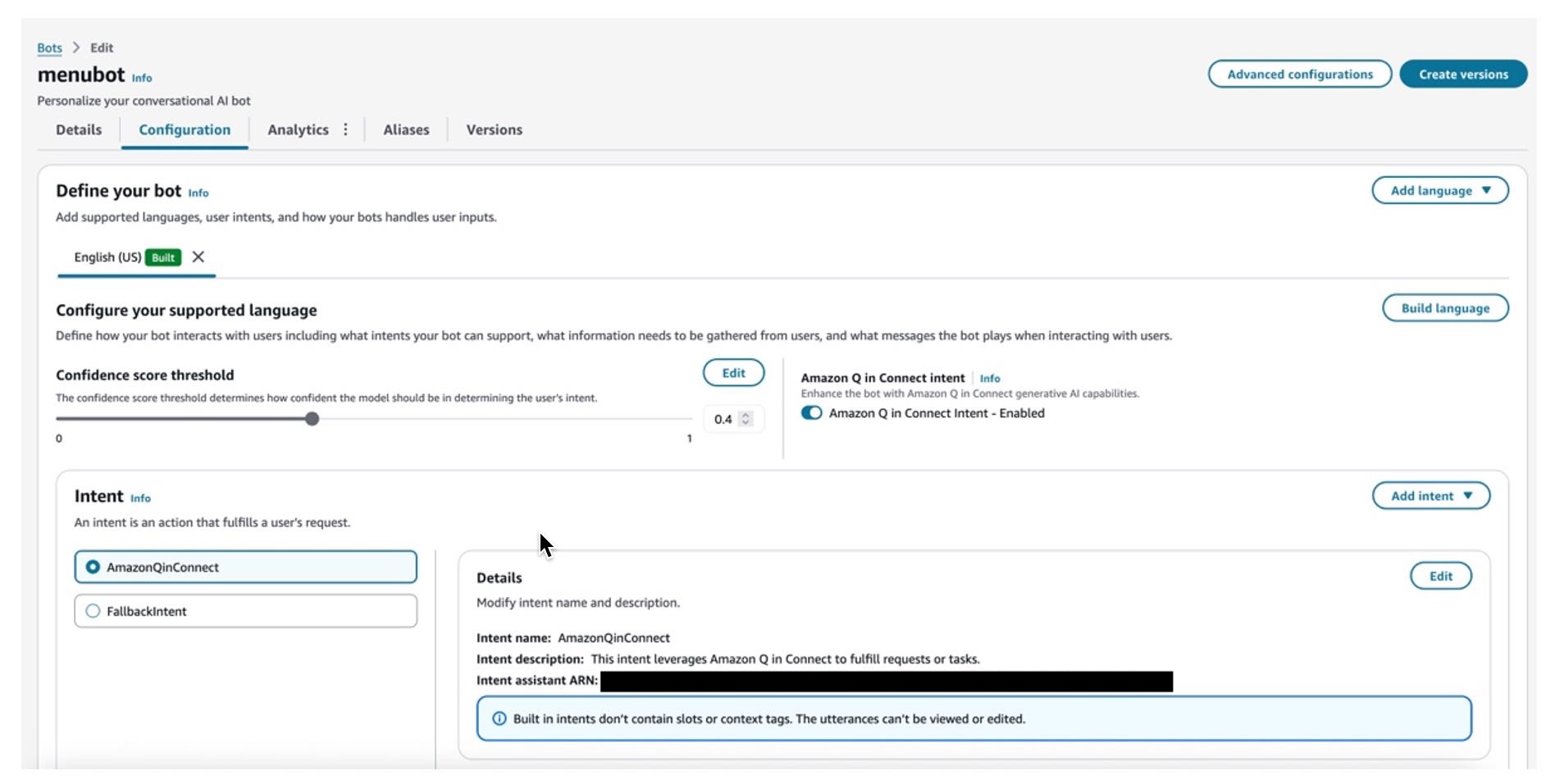The width and height of the screenshot is (1555, 784).
Task: Navigate to Bots breadcrumb link
Action: tap(49, 48)
